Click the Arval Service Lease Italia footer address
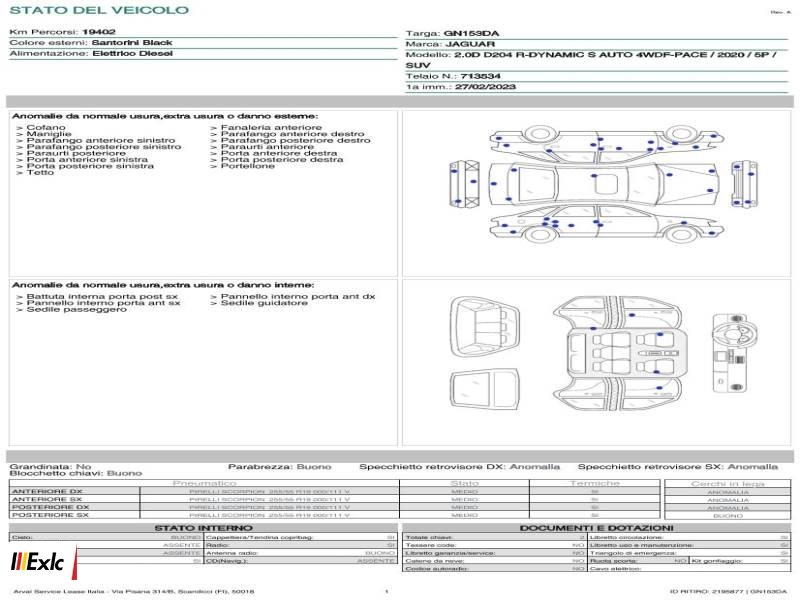The image size is (800, 600). click(x=134, y=592)
